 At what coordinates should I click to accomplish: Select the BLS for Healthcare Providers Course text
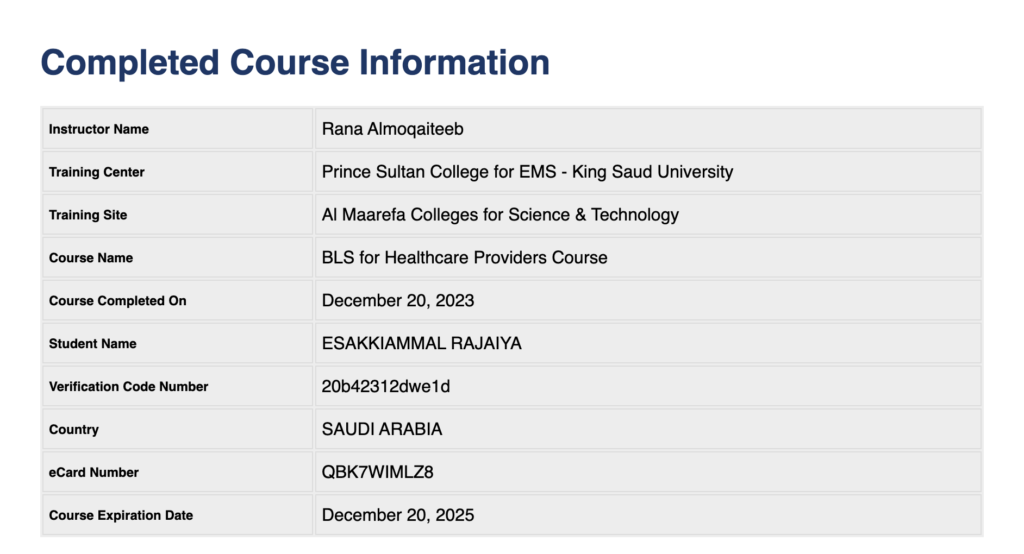click(x=464, y=258)
